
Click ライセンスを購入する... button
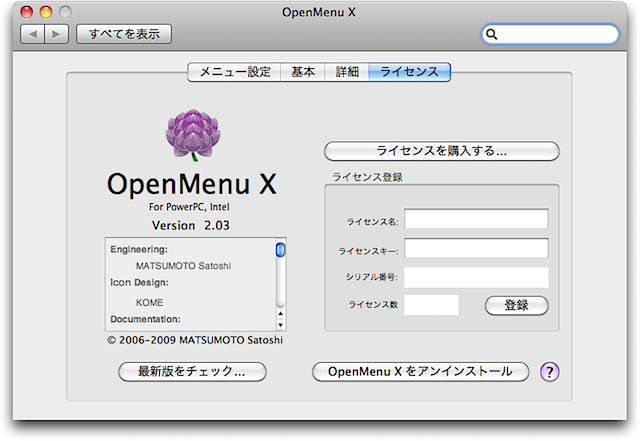click(442, 151)
